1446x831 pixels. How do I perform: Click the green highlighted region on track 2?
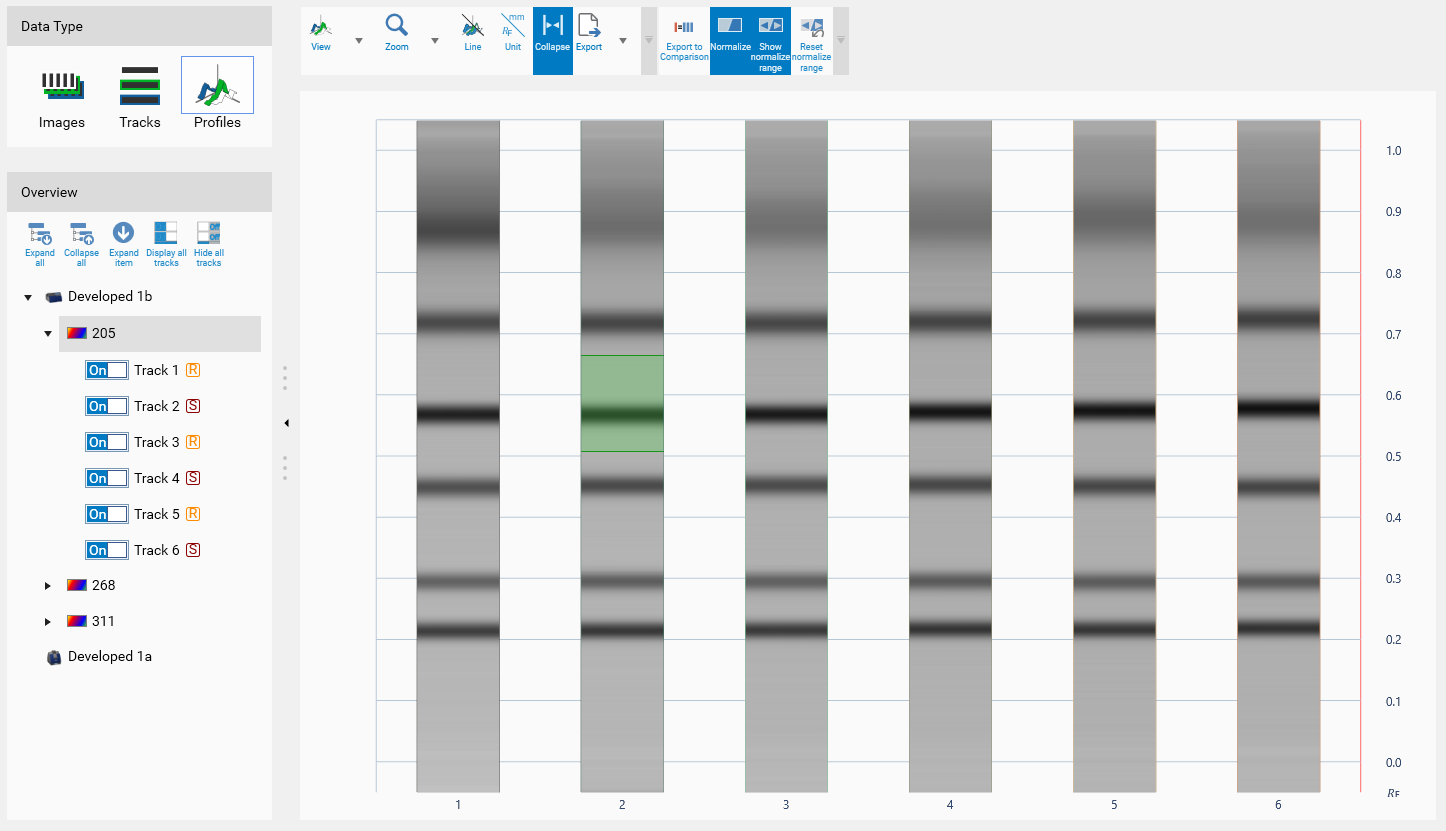(622, 403)
